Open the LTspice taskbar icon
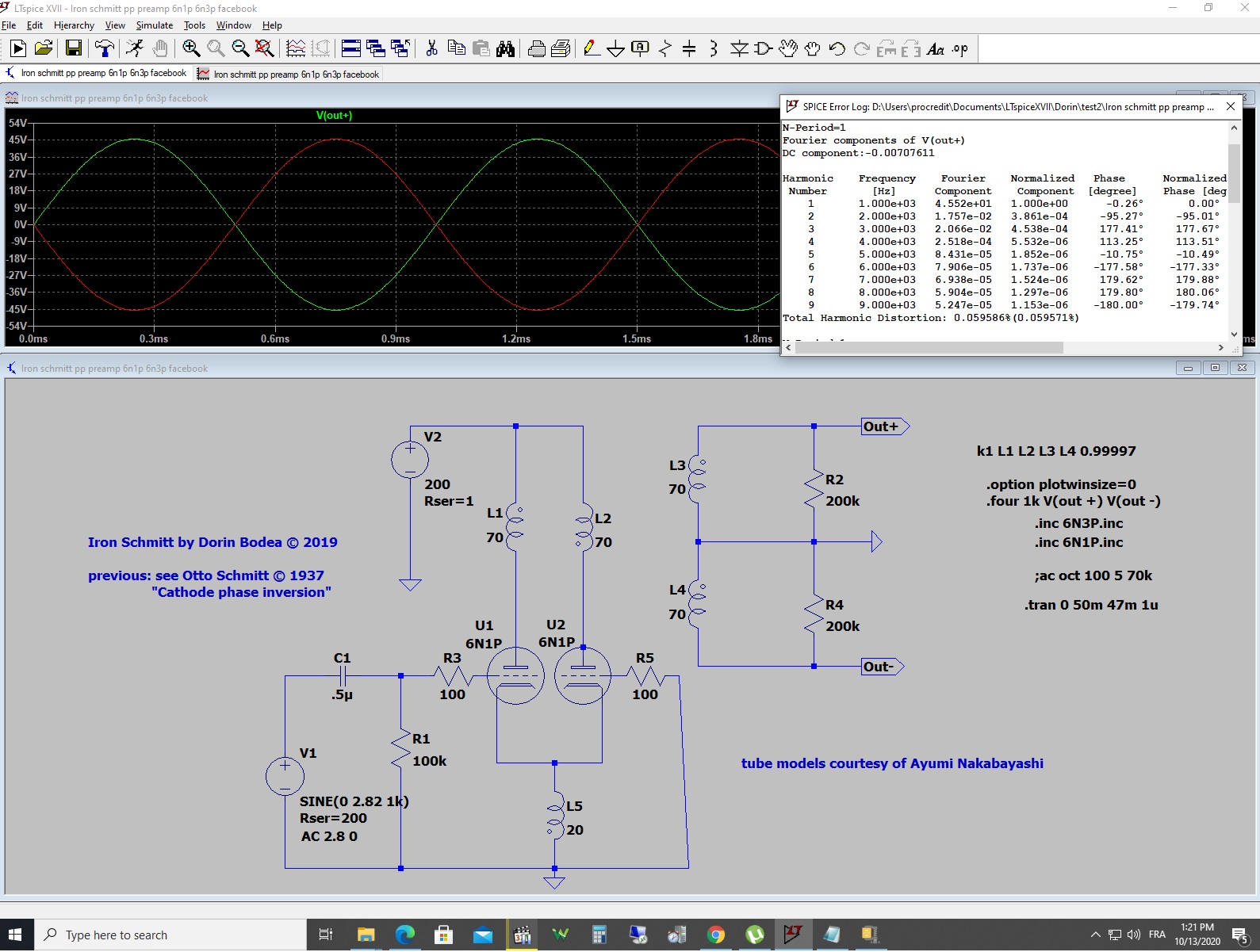Viewport: 1260px width, 952px height. (x=793, y=935)
